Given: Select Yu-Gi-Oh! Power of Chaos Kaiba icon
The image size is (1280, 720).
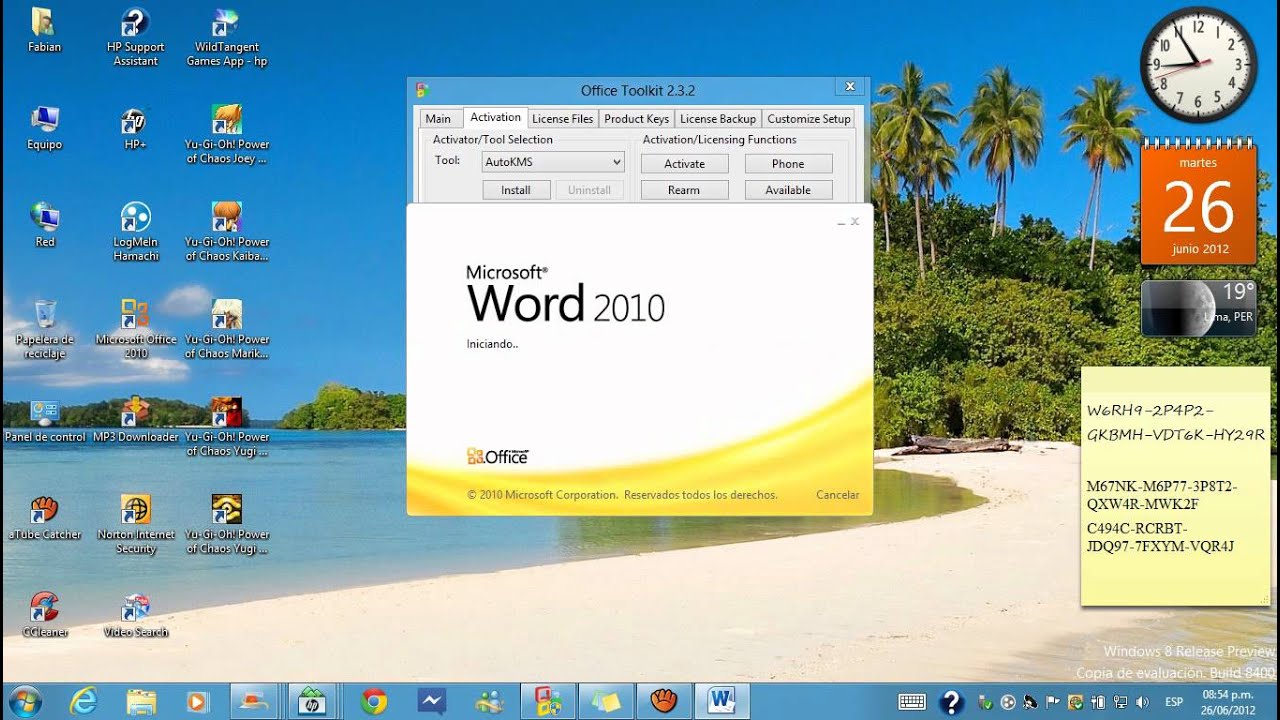Looking at the screenshot, I should pos(227,232).
